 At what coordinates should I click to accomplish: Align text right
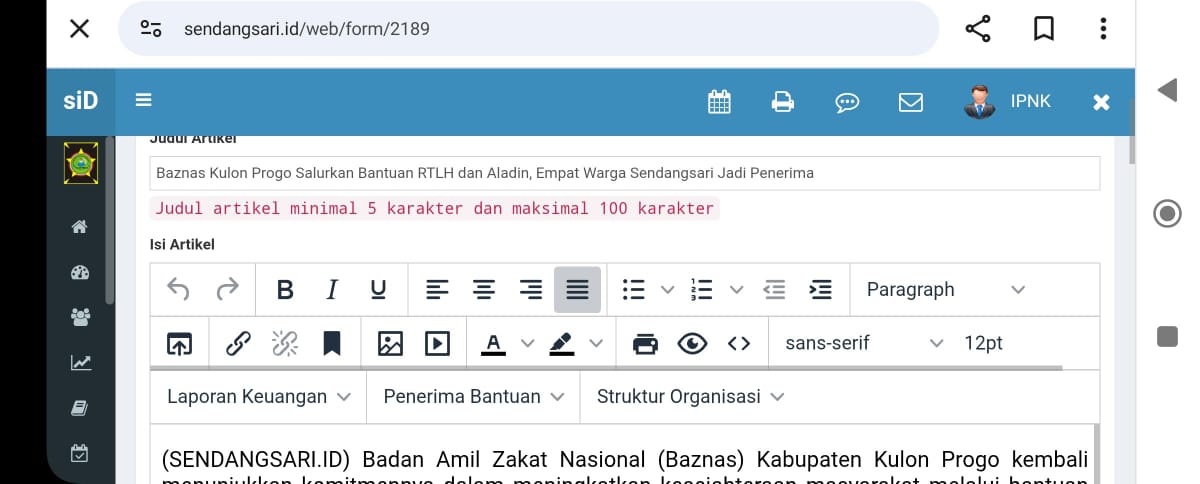(531, 290)
